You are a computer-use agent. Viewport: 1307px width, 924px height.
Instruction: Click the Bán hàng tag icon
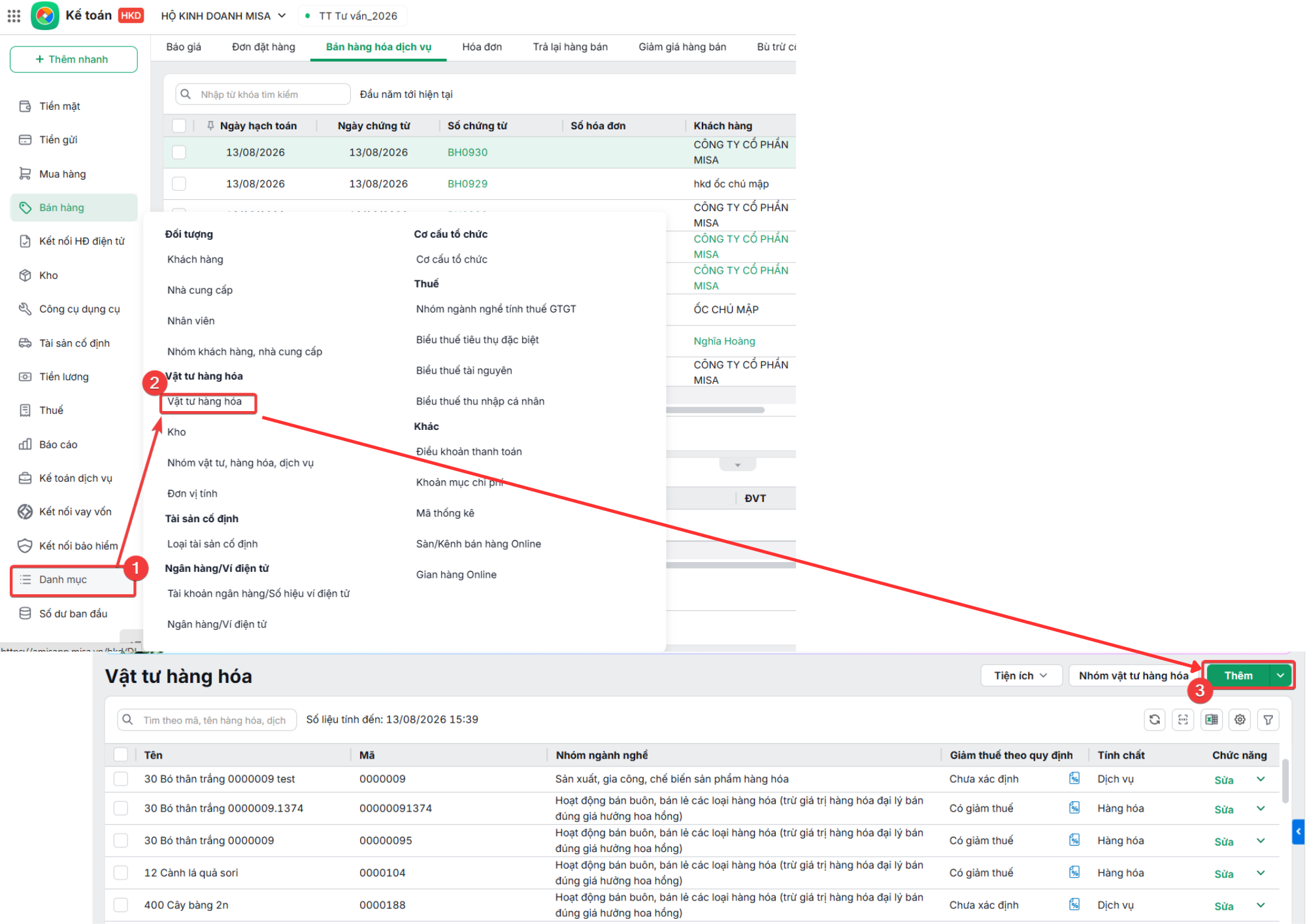(x=25, y=208)
